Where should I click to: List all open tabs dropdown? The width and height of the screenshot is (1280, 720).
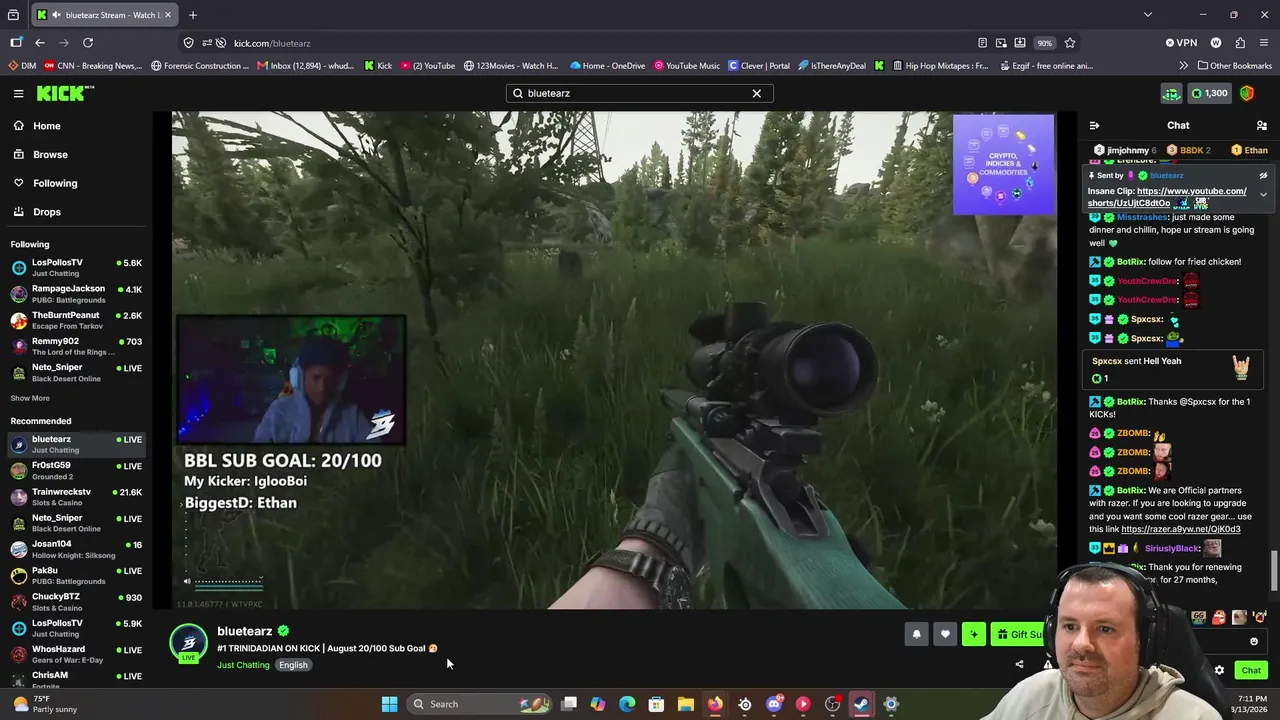click(x=1148, y=15)
